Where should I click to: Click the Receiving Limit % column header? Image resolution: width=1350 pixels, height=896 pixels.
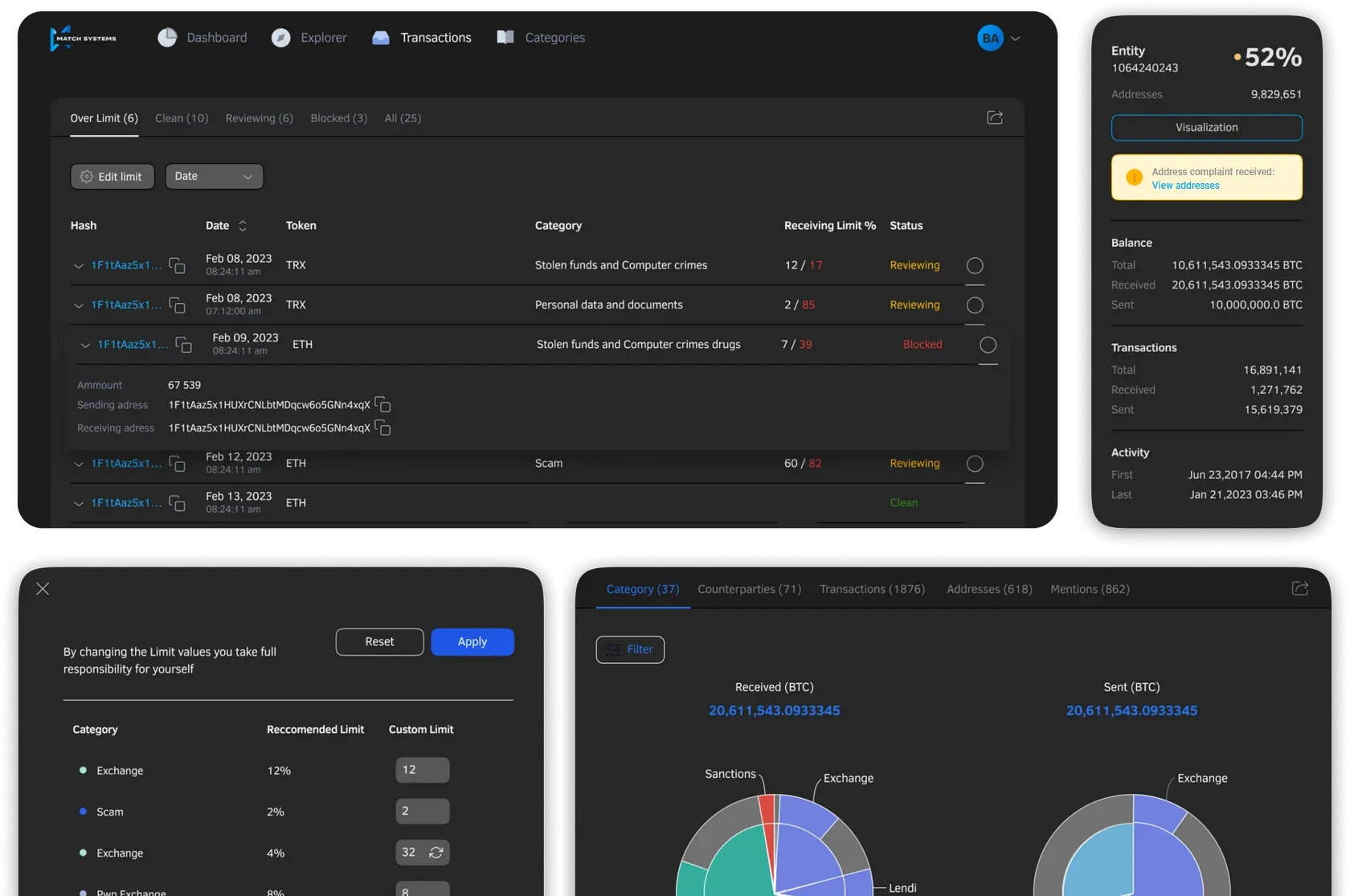coord(830,226)
